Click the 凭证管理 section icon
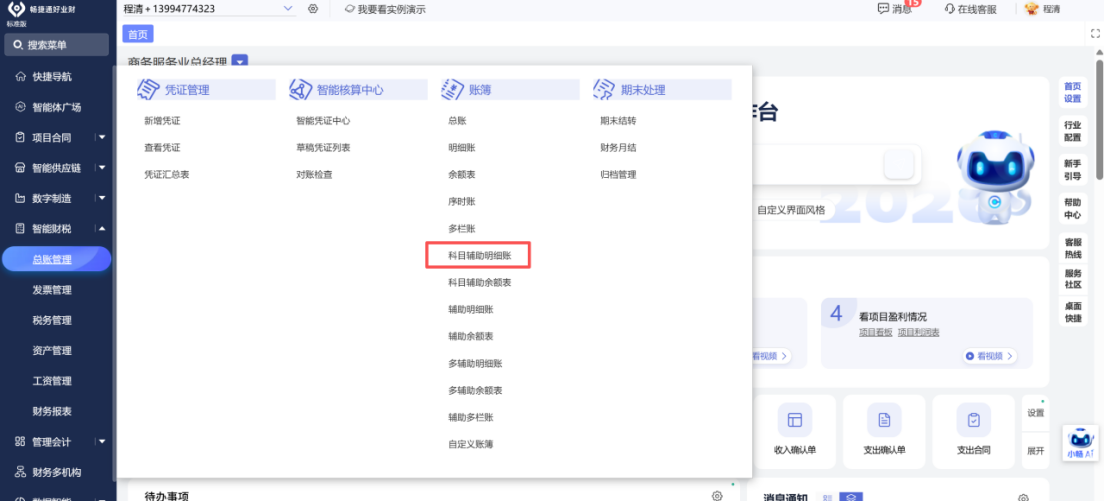 (148, 89)
